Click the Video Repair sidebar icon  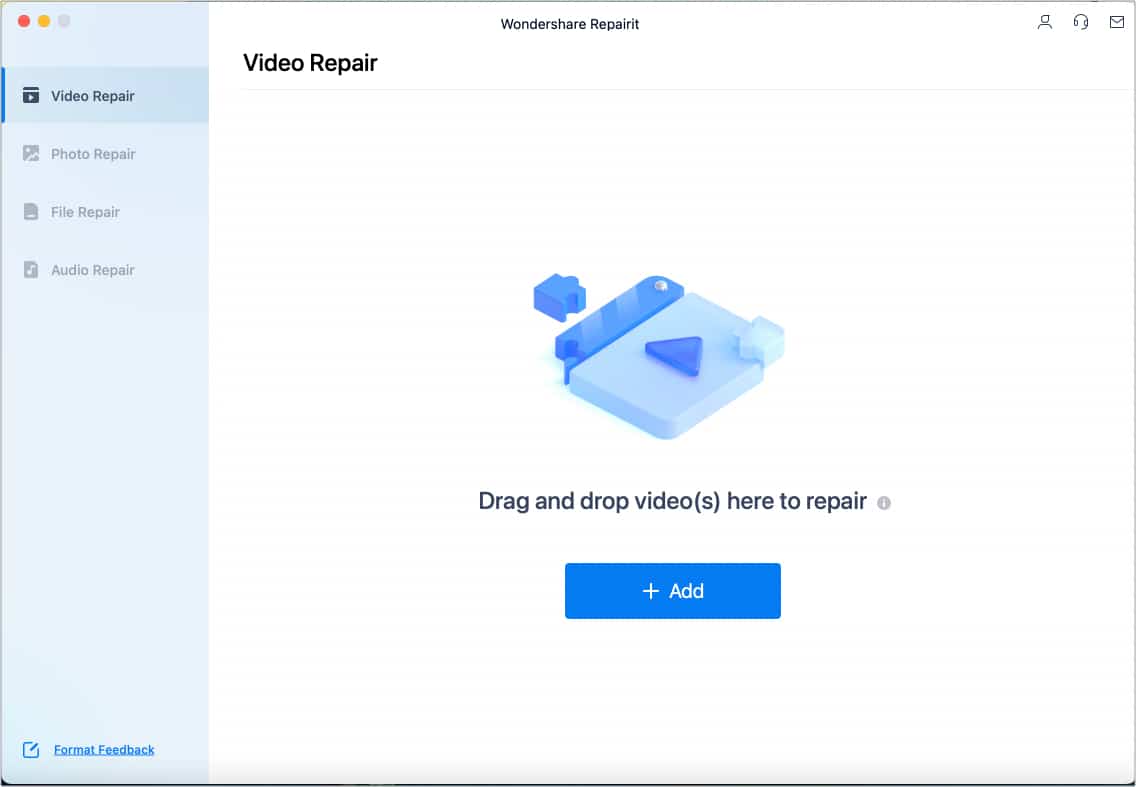[x=30, y=95]
